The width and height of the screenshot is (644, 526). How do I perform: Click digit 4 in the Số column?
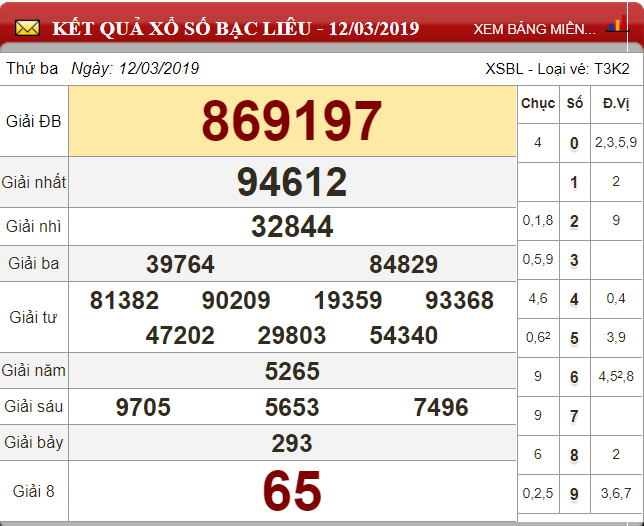point(575,299)
